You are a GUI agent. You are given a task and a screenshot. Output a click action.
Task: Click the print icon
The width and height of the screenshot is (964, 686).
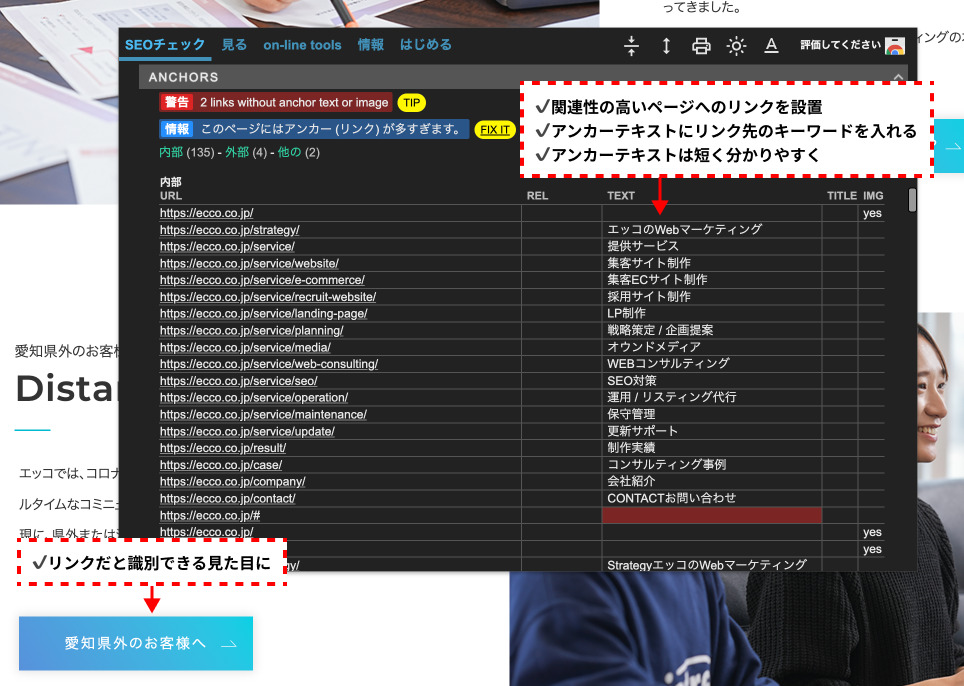point(701,46)
